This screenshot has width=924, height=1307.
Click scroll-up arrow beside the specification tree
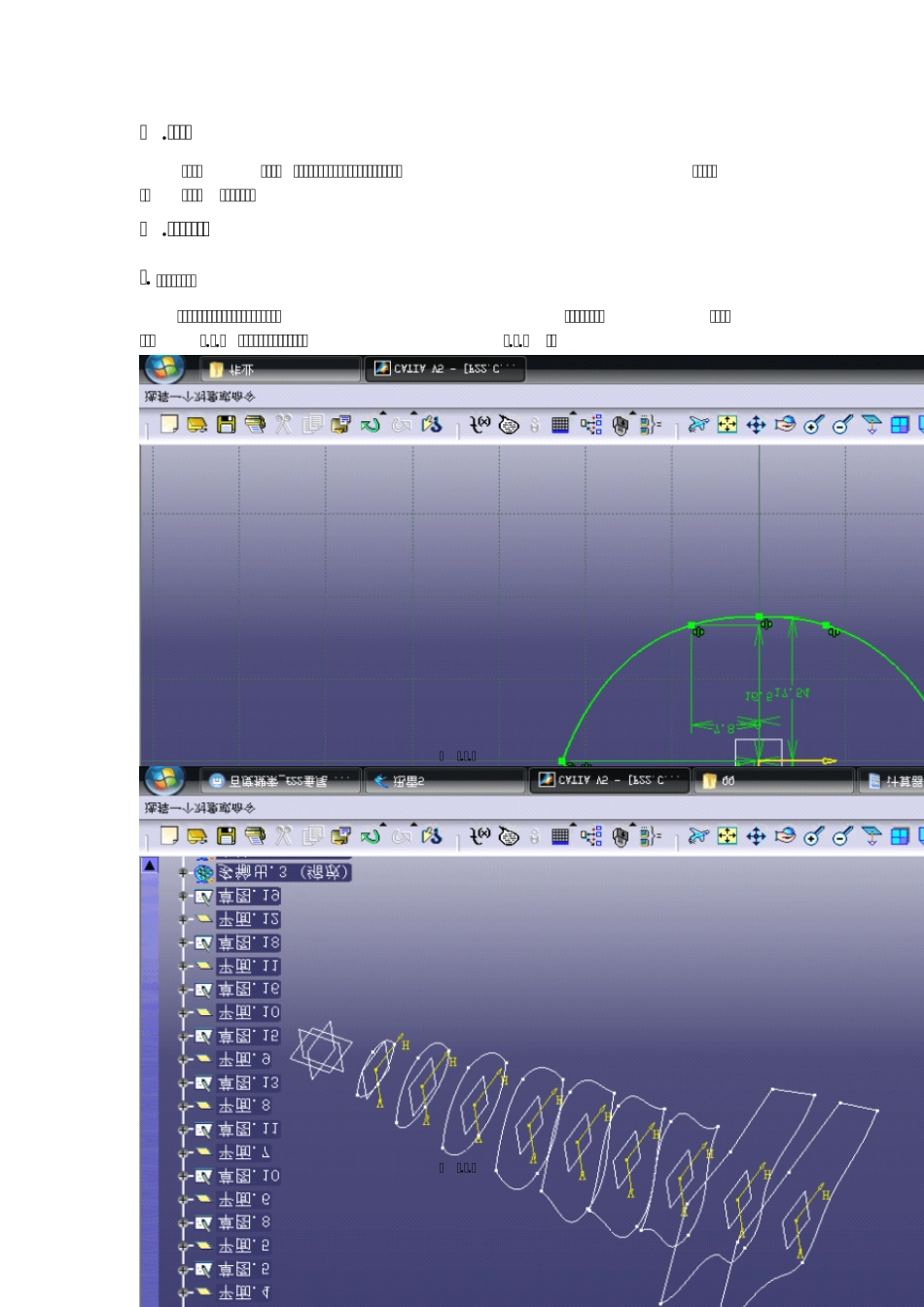150,865
